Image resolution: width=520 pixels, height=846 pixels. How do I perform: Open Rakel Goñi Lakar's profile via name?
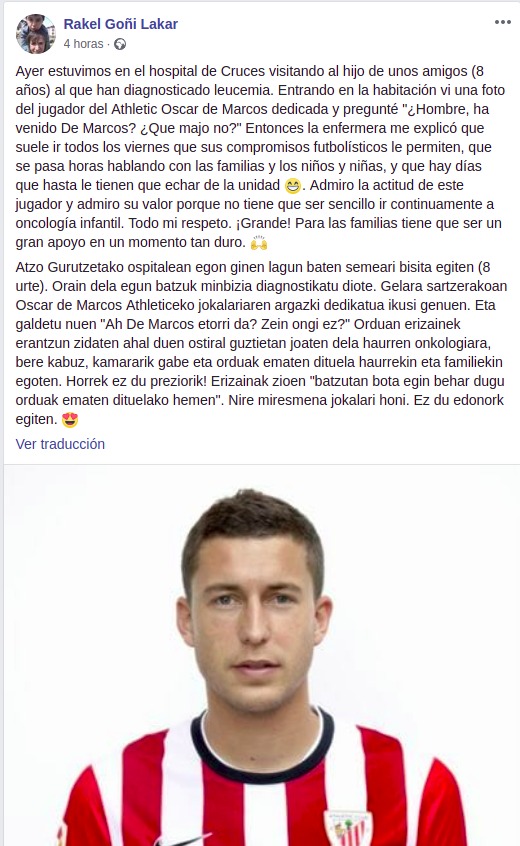coord(121,24)
